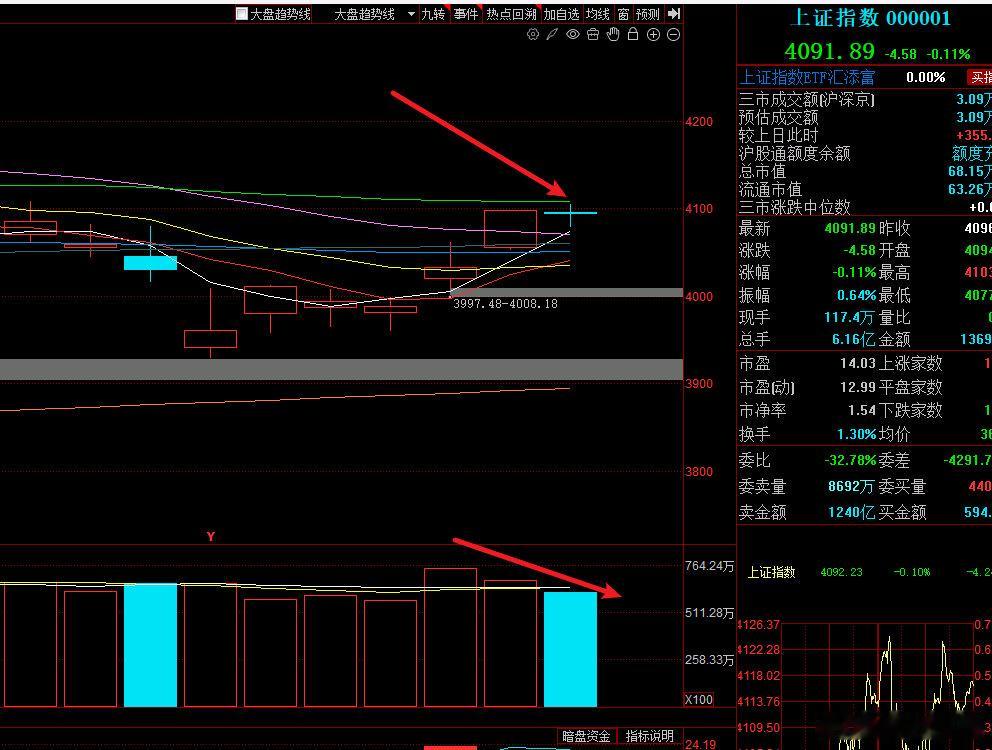
Task: Jump to latest with the arrow-bar icon
Action: pos(674,13)
